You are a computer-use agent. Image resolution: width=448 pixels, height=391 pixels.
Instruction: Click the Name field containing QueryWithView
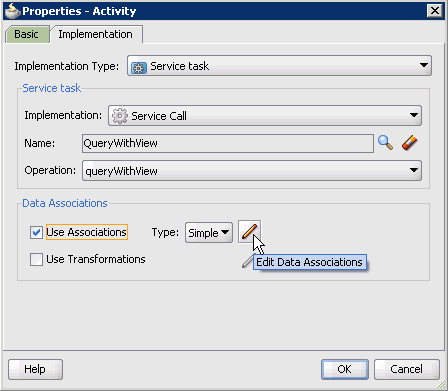tap(228, 143)
